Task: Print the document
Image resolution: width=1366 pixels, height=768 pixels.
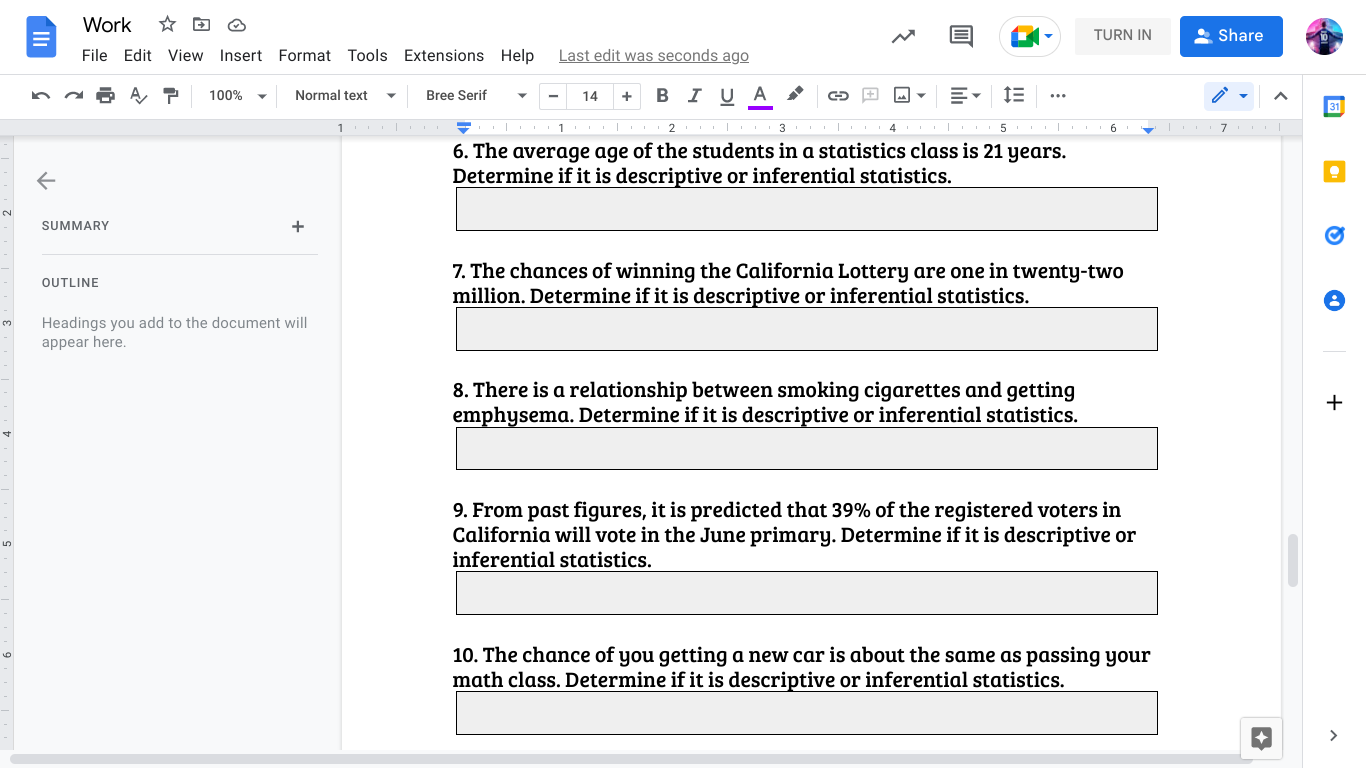Action: (x=105, y=96)
